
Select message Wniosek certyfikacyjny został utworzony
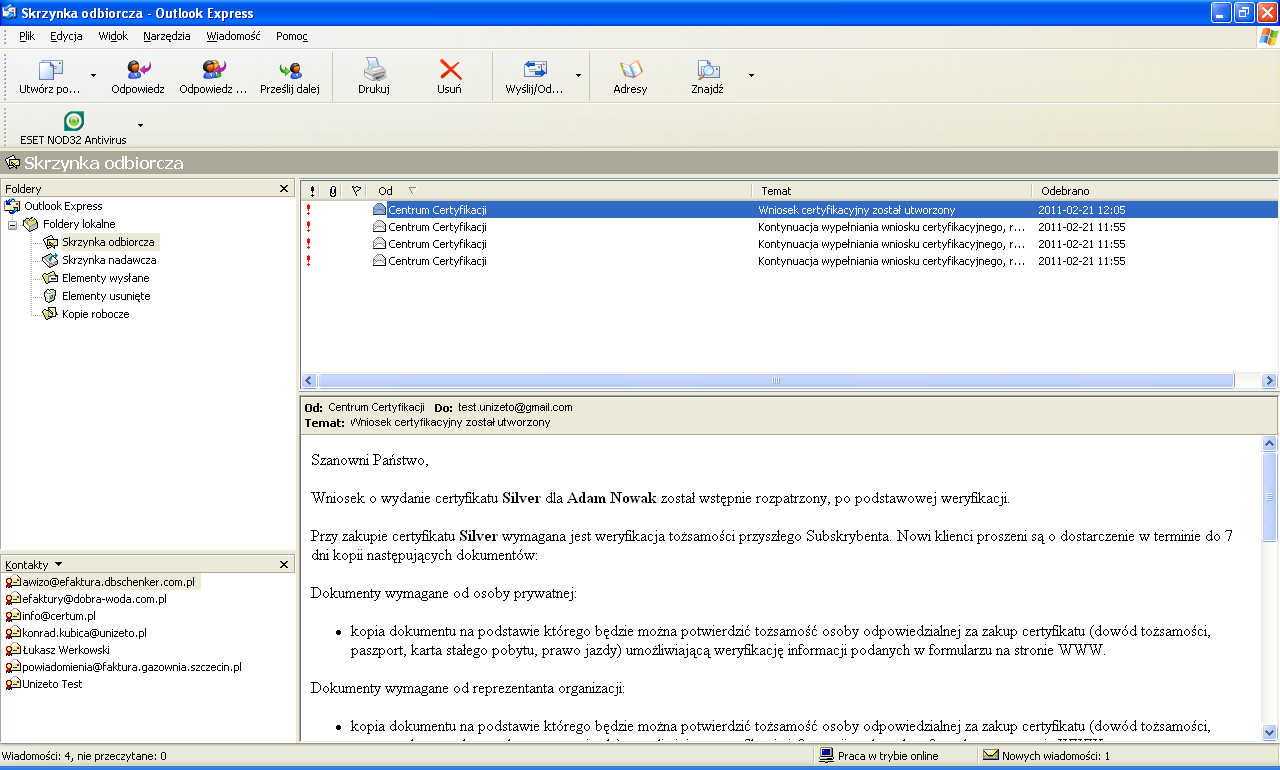[x=789, y=210]
